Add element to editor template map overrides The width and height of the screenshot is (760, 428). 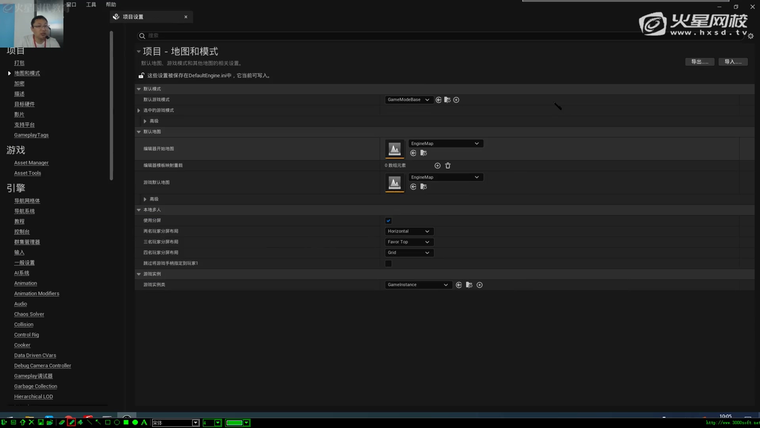(x=437, y=165)
